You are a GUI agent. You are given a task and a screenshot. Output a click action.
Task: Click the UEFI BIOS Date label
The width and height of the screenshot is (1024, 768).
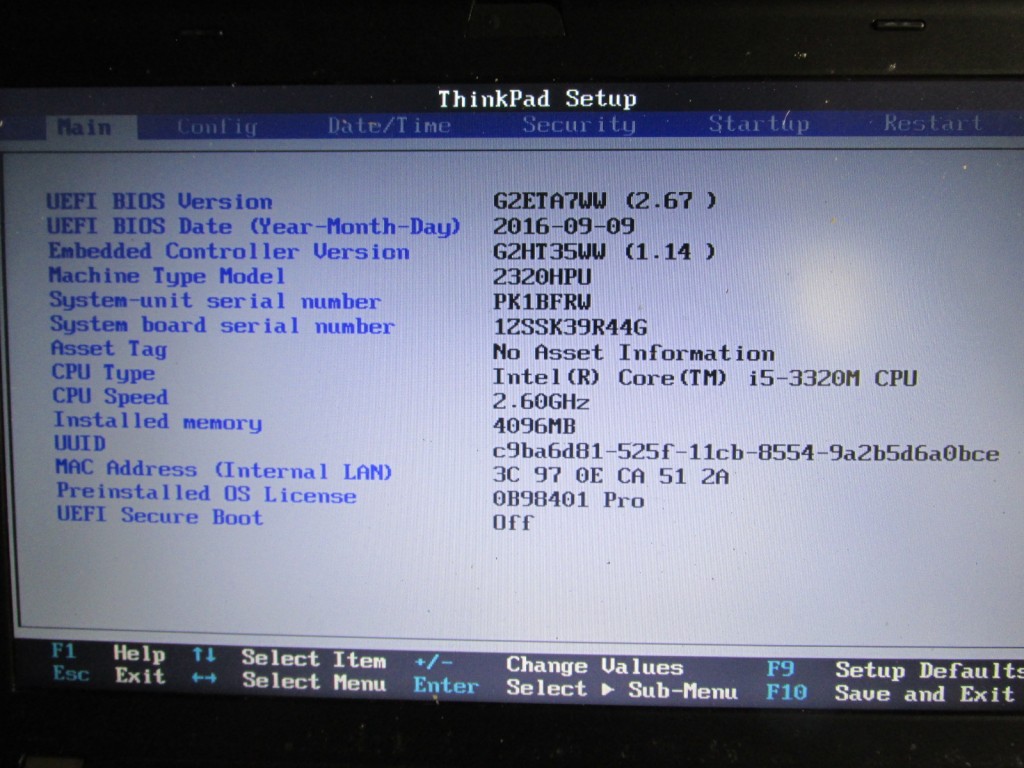(254, 227)
